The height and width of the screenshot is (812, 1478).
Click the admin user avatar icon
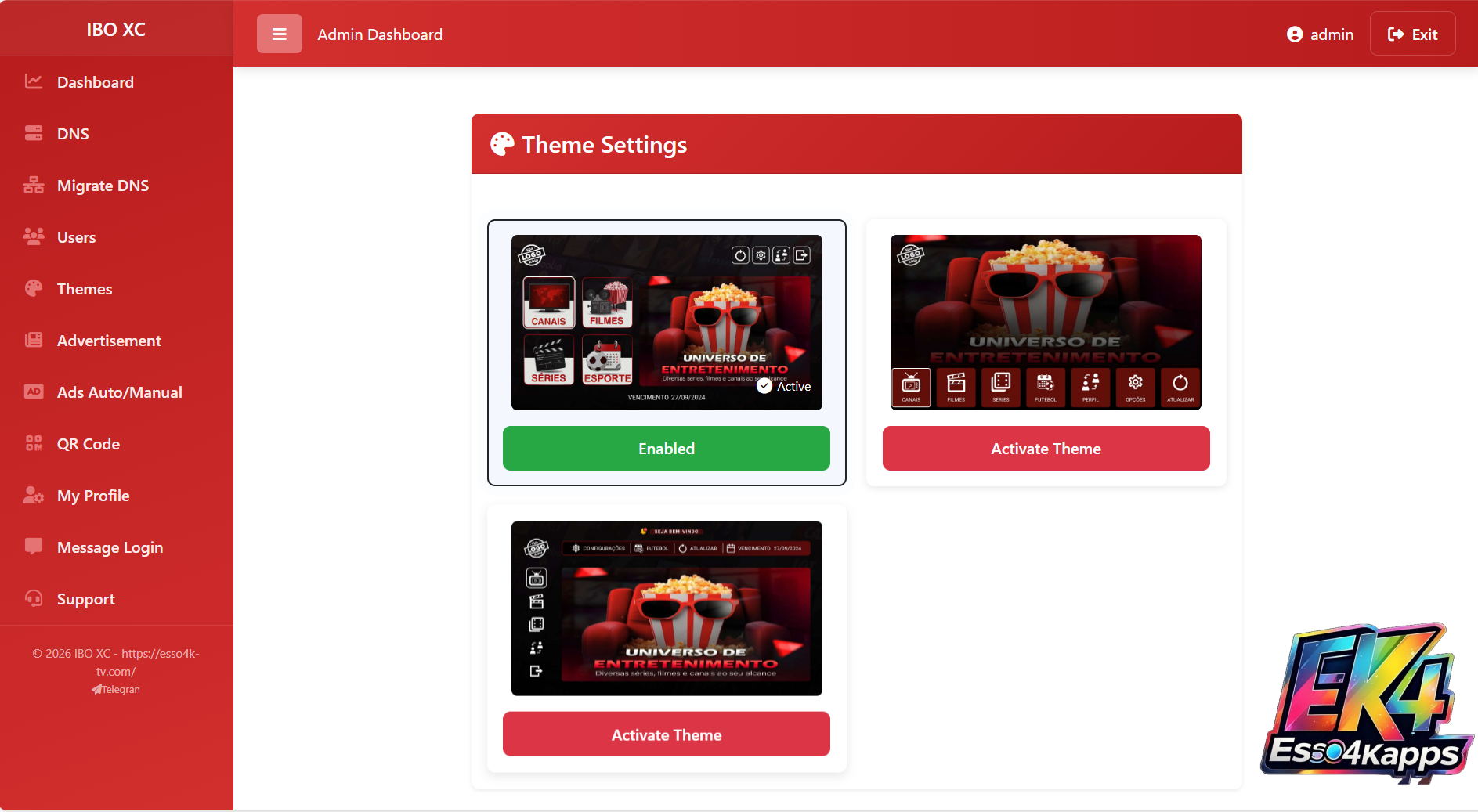coord(1295,34)
